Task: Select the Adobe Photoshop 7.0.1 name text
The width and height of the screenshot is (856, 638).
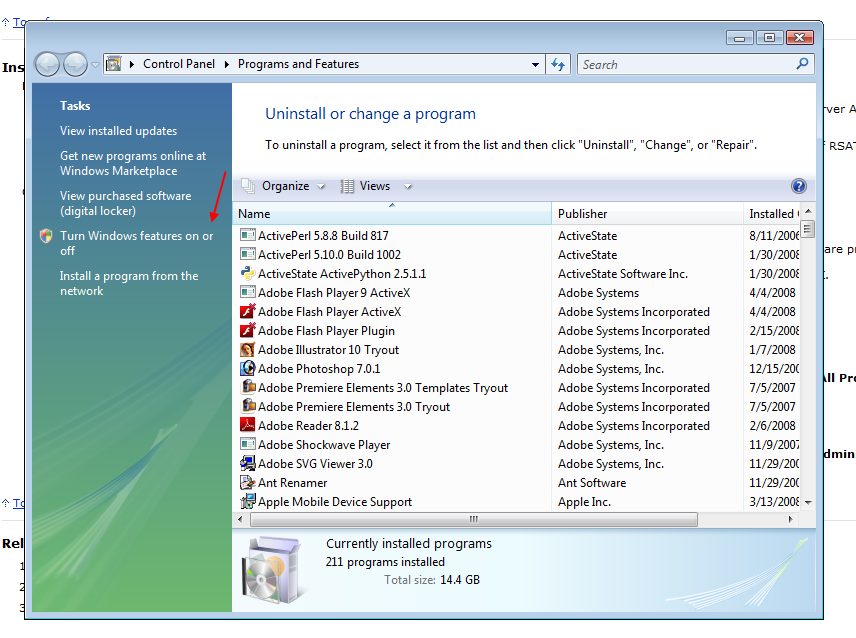Action: tap(319, 368)
